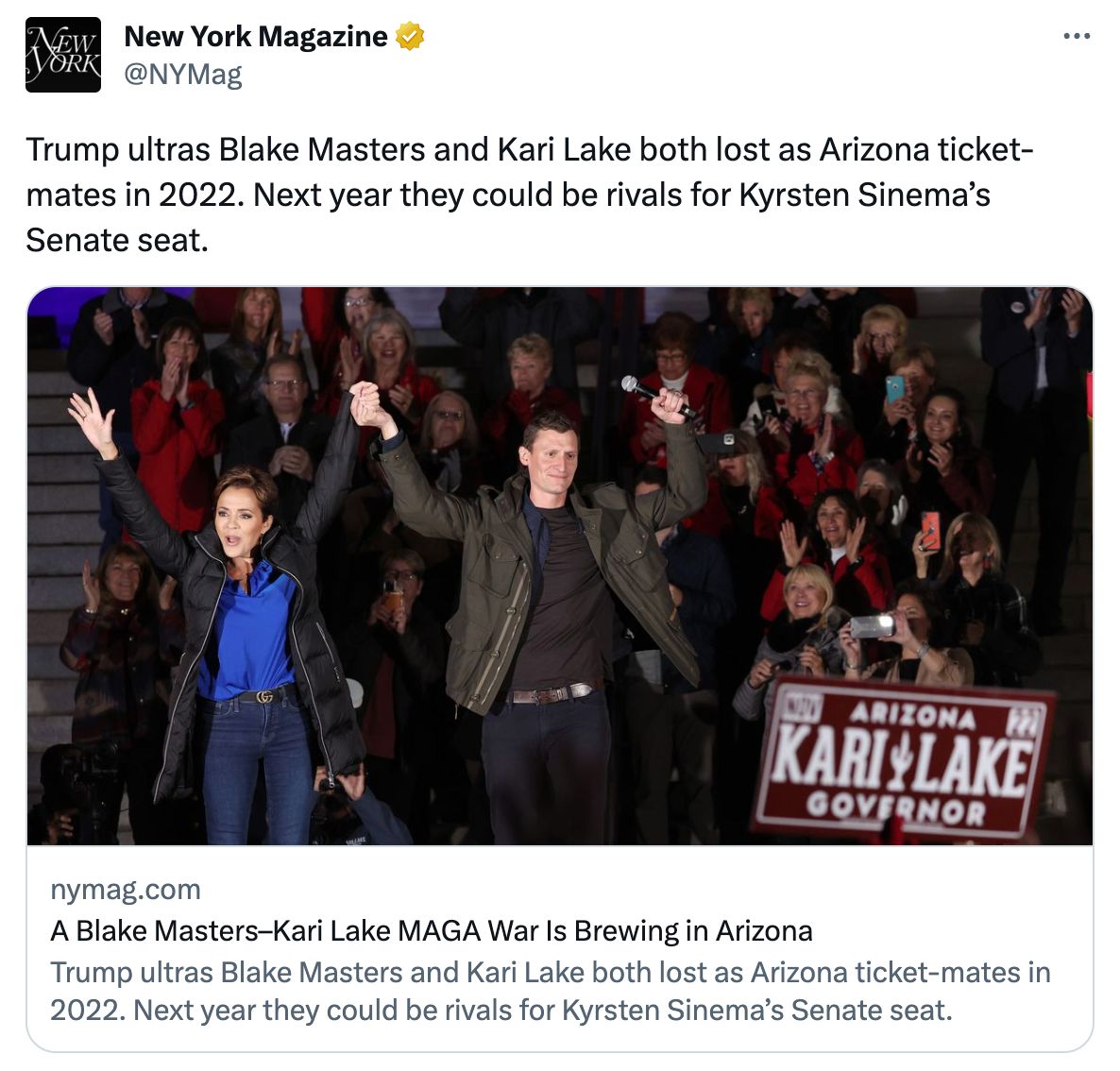Click the New York Magazine logo avatar
Viewport: 1120px width, 1071px height.
point(63,55)
